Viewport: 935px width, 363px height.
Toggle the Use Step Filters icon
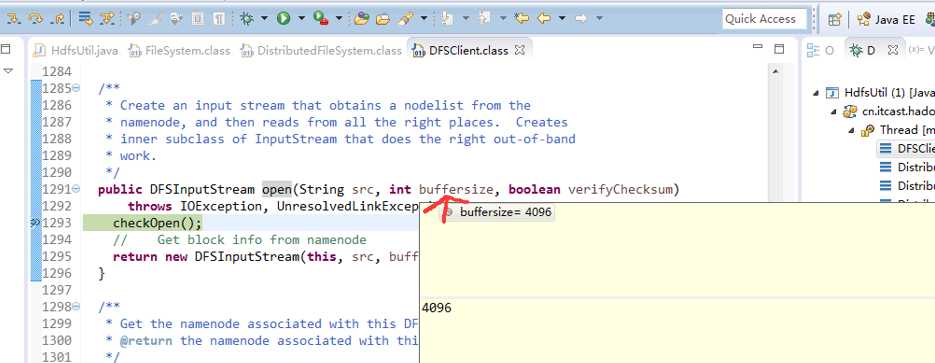pos(107,19)
